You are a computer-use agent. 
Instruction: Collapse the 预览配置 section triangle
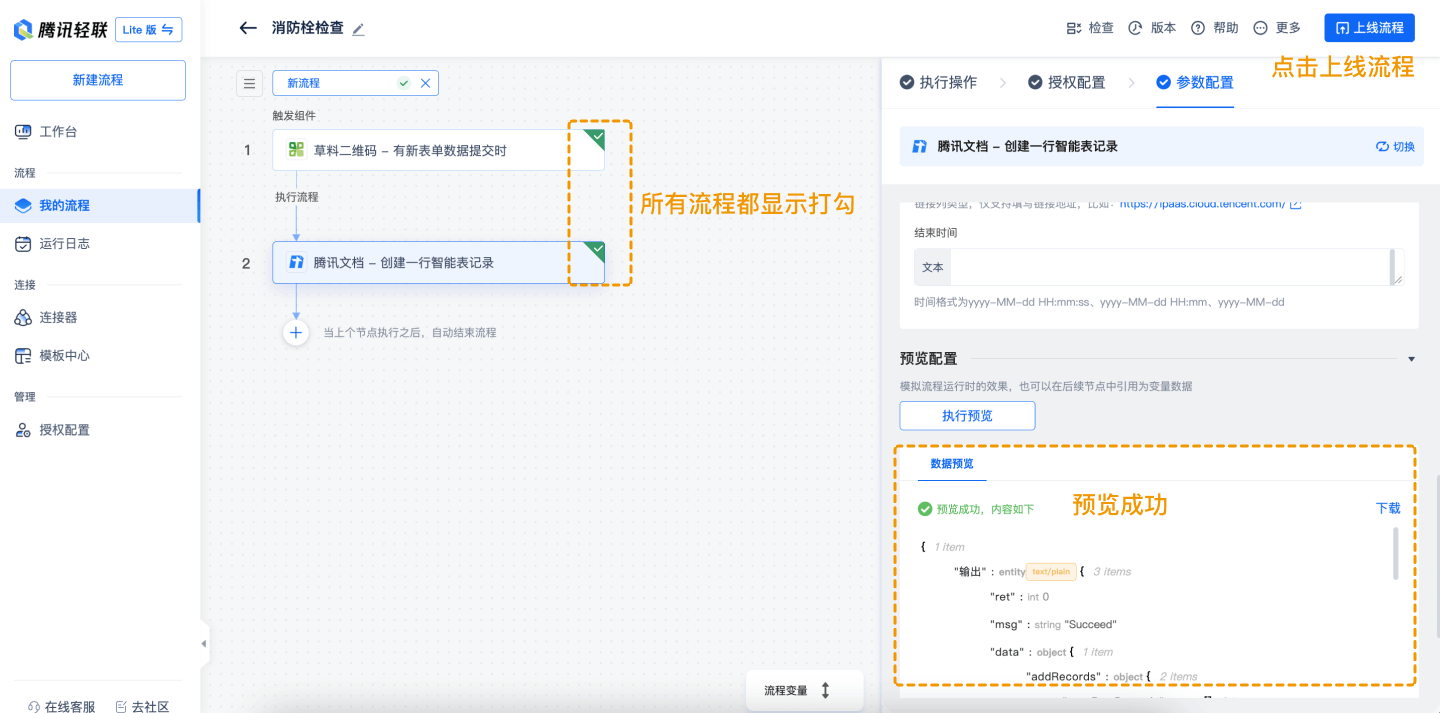(x=1411, y=359)
